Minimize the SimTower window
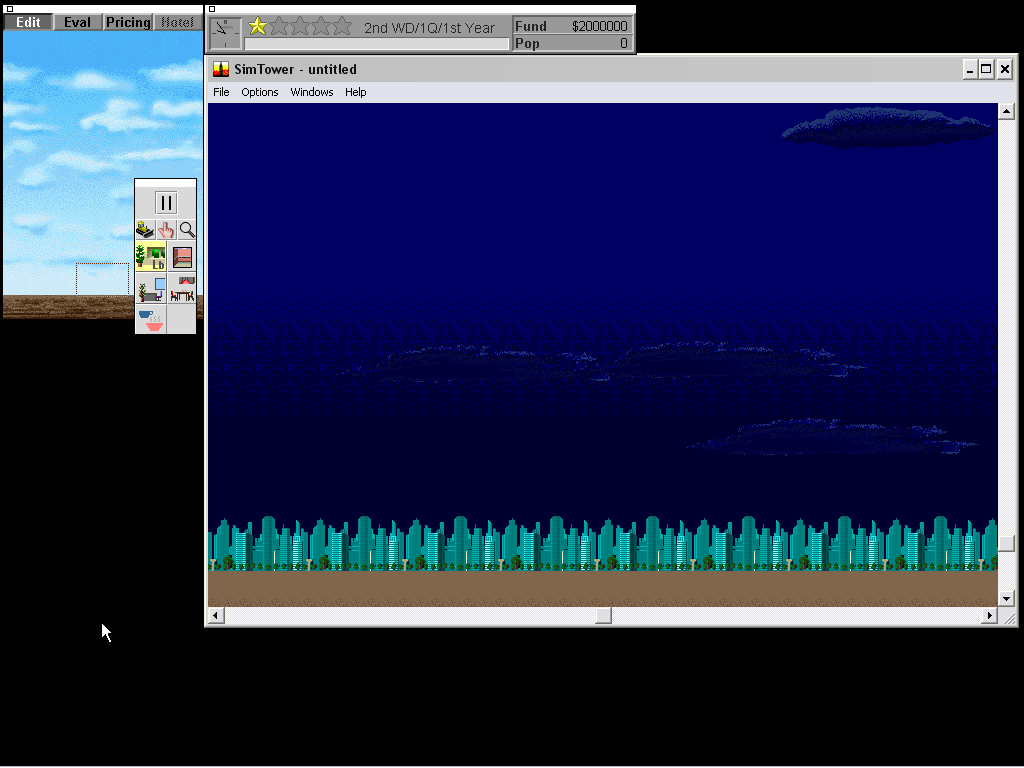The height and width of the screenshot is (768, 1024). tap(970, 69)
